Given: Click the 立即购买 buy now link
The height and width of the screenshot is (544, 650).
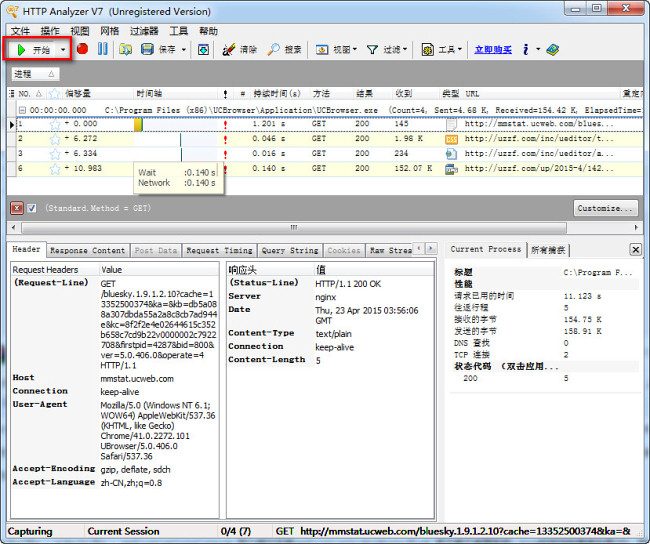Looking at the screenshot, I should pyautogui.click(x=493, y=50).
